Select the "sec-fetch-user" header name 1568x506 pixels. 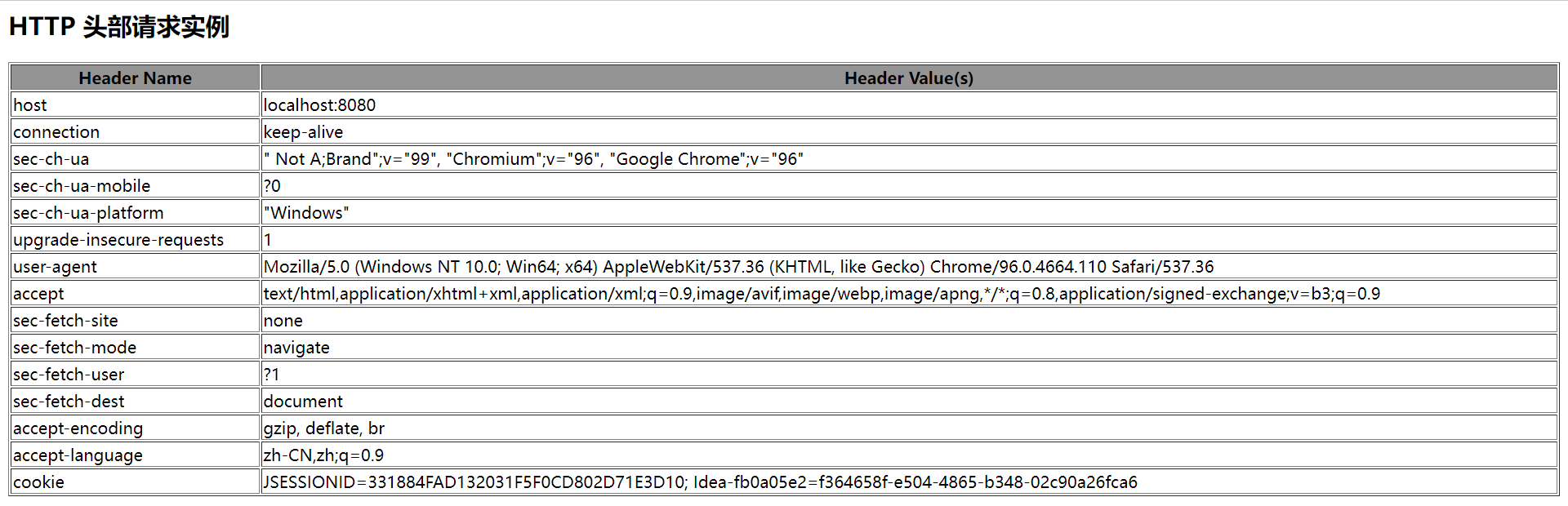click(69, 375)
